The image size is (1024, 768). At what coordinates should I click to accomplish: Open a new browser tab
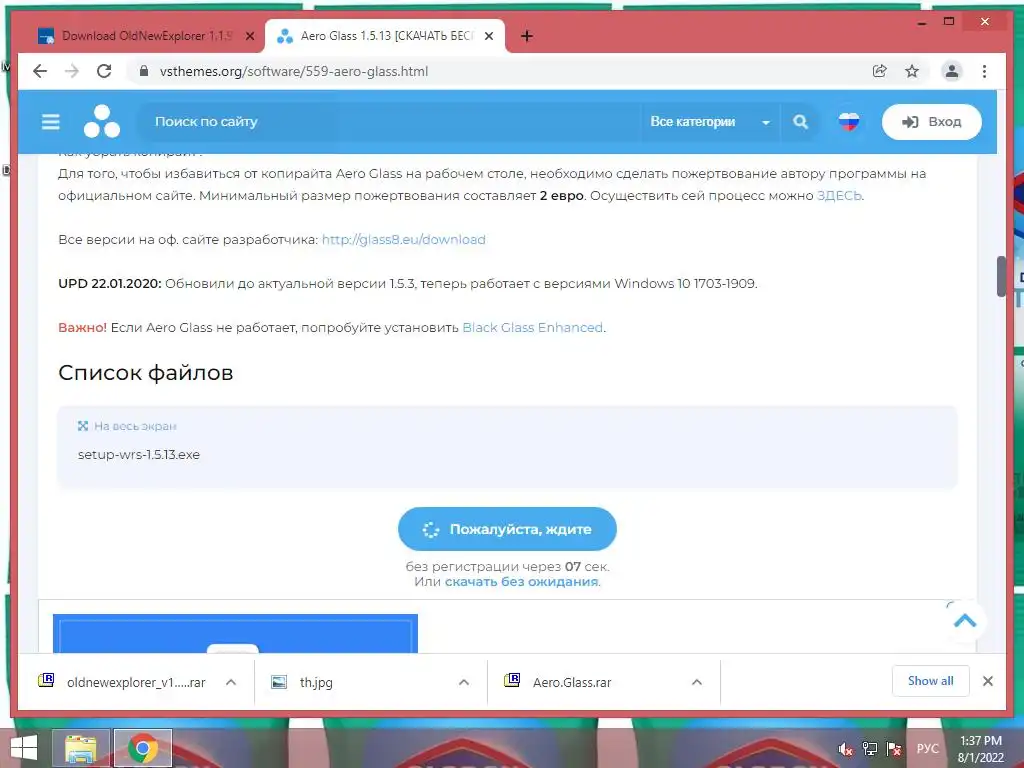[x=526, y=37]
